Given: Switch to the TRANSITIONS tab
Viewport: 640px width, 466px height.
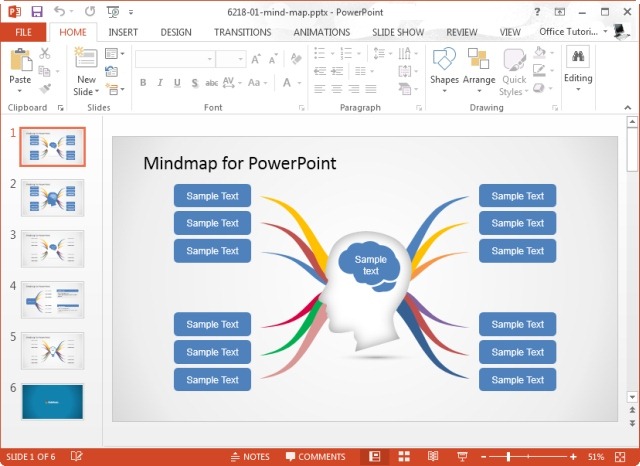Looking at the screenshot, I should [242, 32].
